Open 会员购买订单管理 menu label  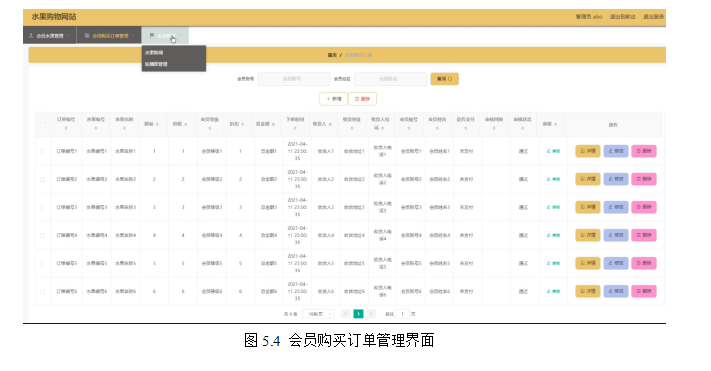pos(111,36)
